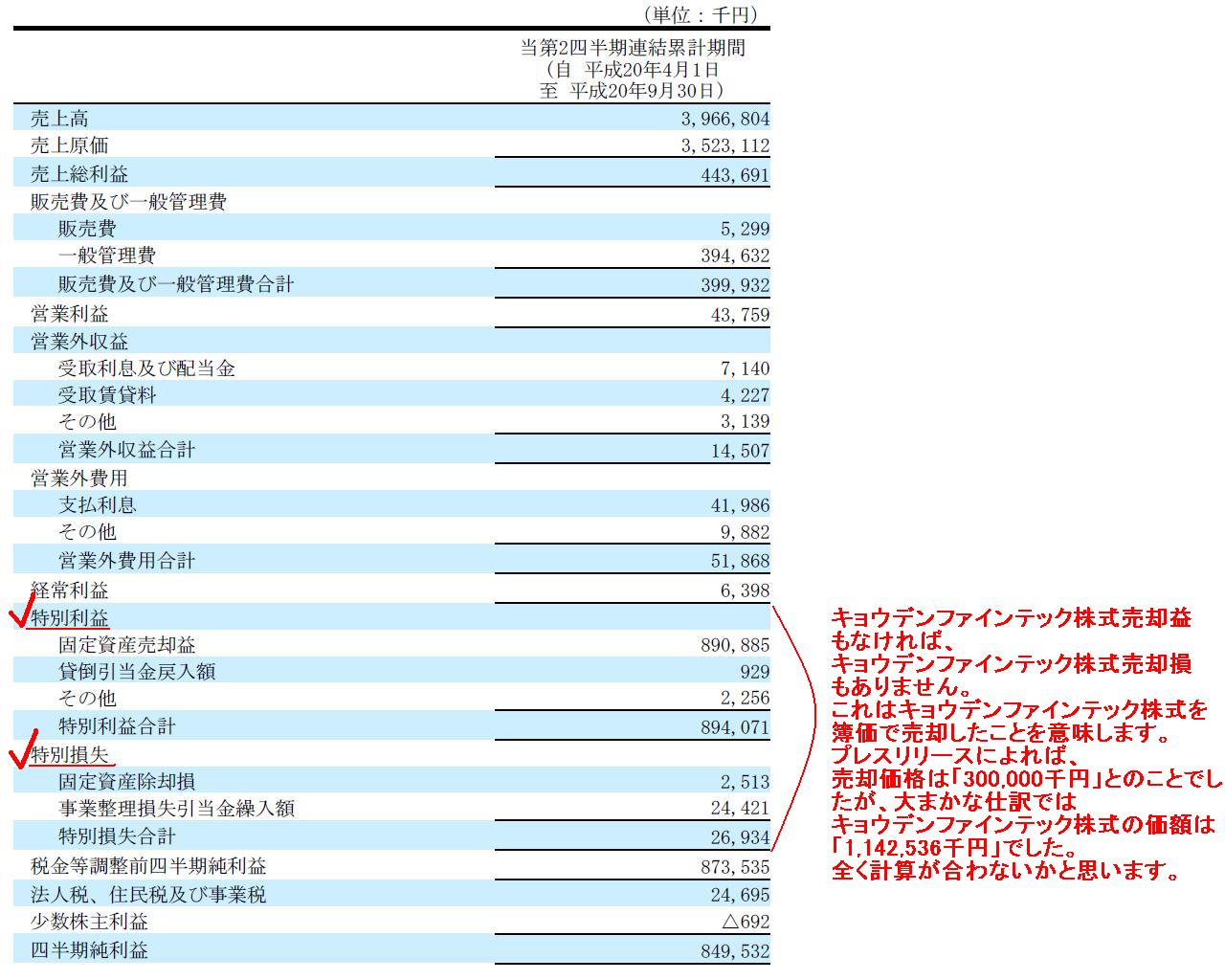Viewport: 1225px width, 980px height.
Task: Click the '営業外収益' section heading
Action: point(78,342)
